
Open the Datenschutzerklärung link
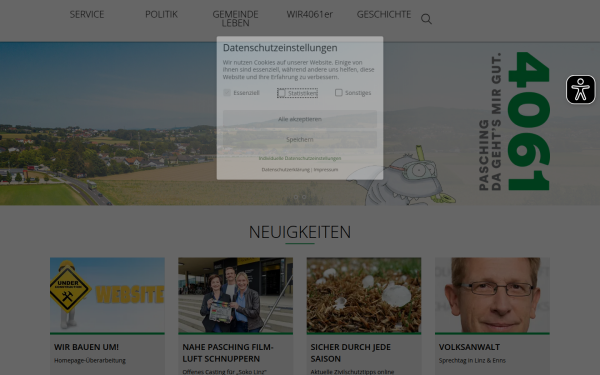click(285, 170)
